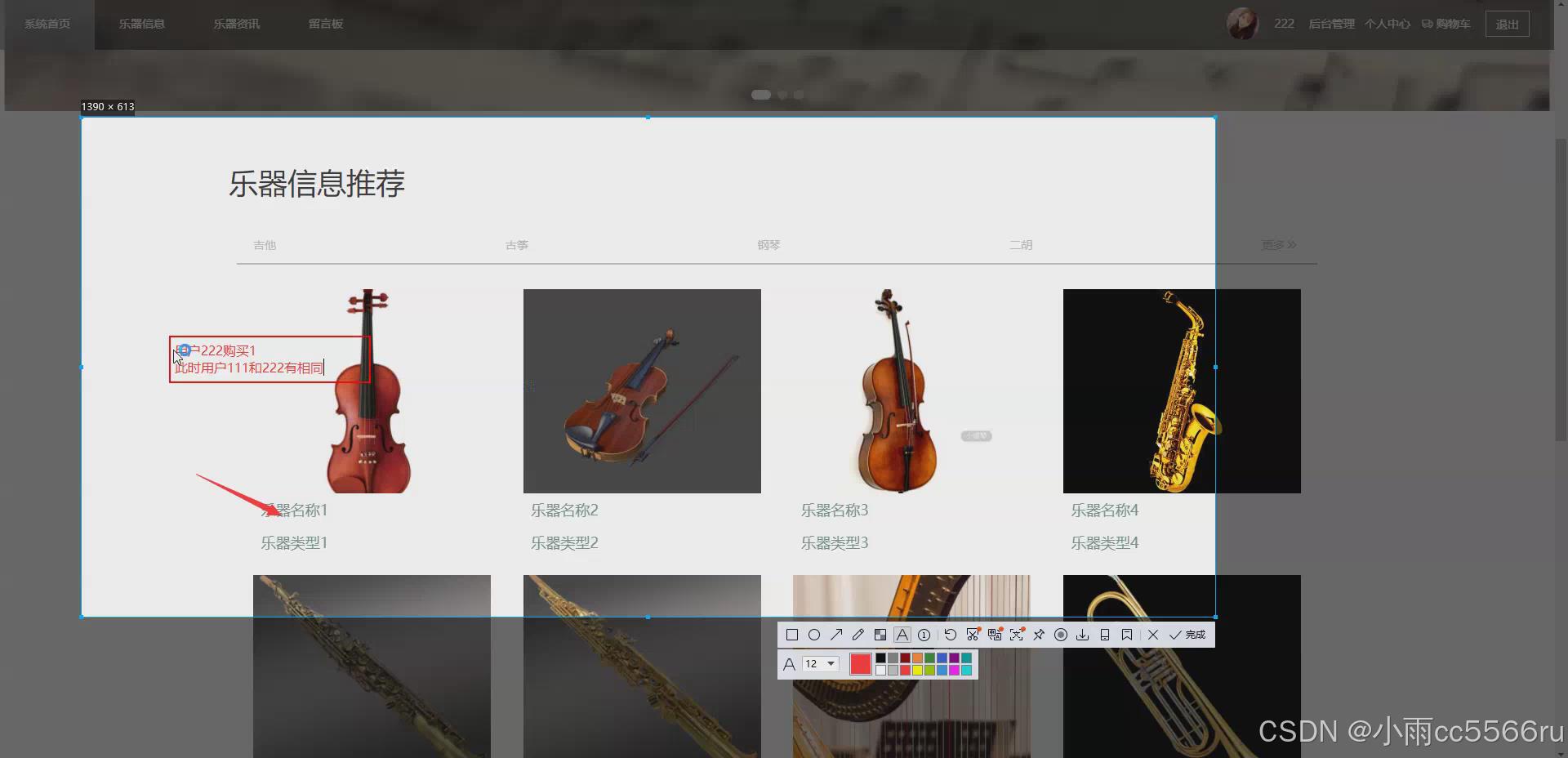Viewport: 1568px width, 758px height.
Task: Click the 乐器名称4 title
Action: point(1105,511)
